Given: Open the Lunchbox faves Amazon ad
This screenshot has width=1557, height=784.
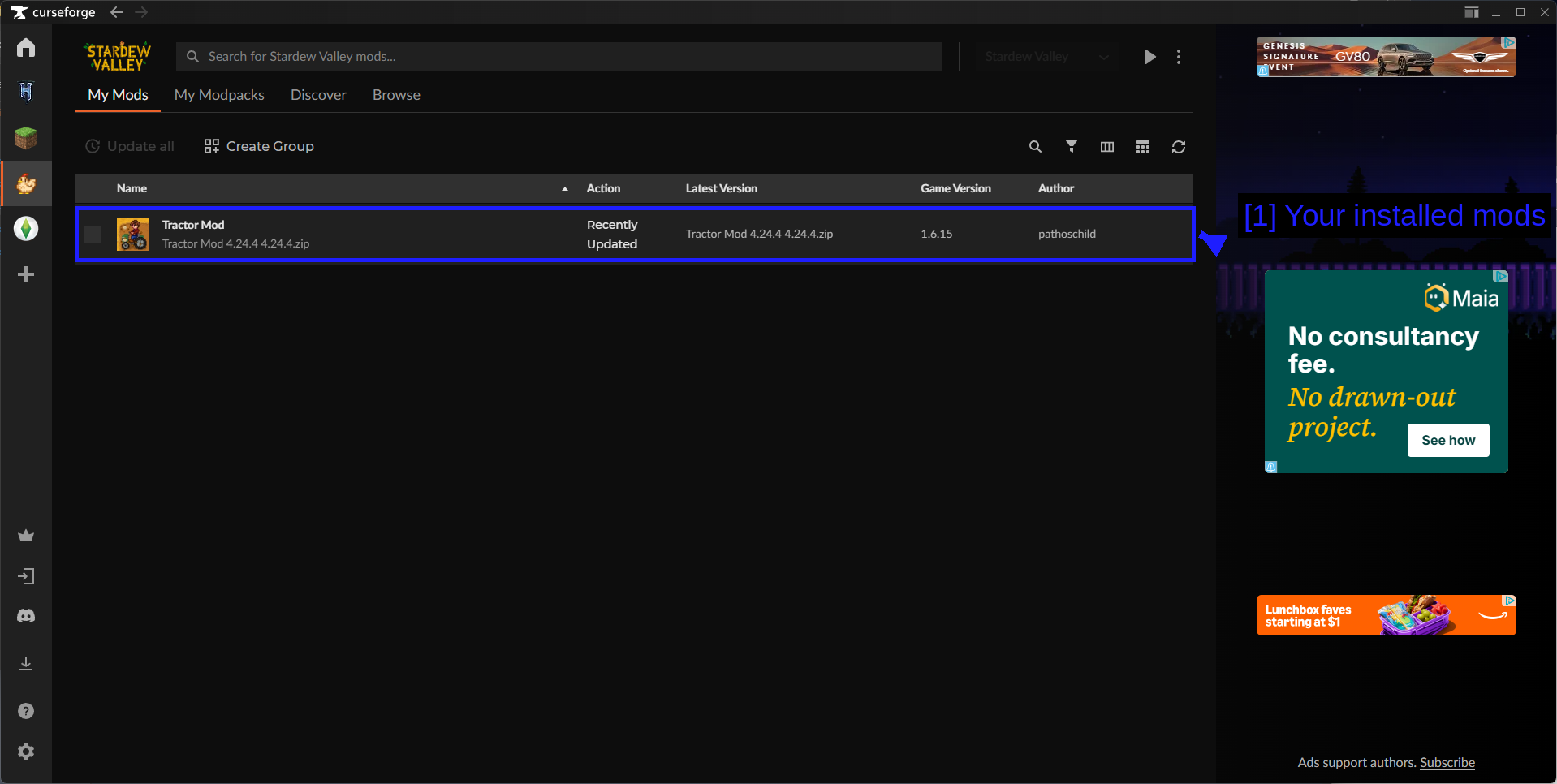Looking at the screenshot, I should click(1386, 615).
